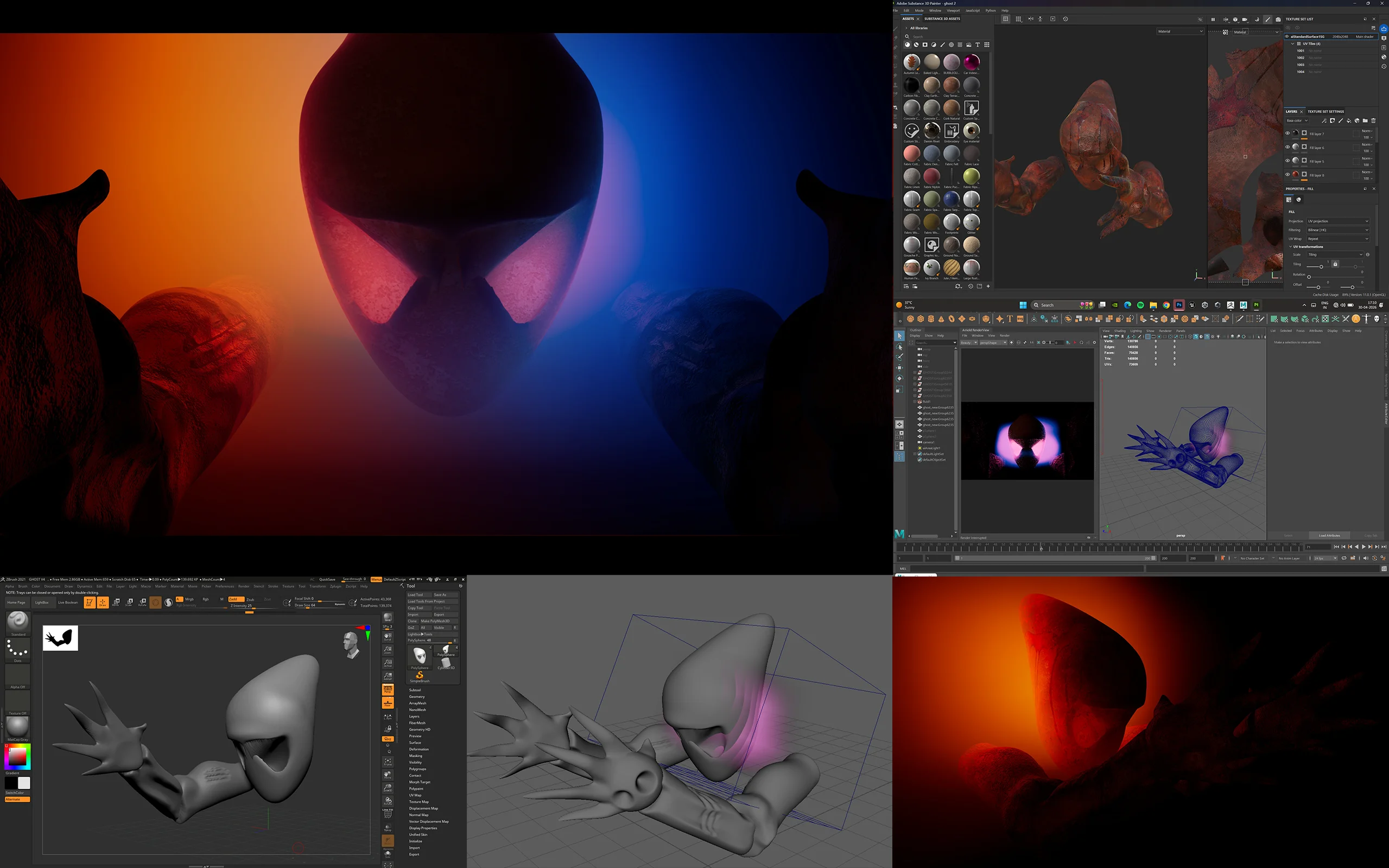Click Make PolyMesh3D in ZBrush Tool palette
Screen dimensions: 1389x868
tap(439, 621)
